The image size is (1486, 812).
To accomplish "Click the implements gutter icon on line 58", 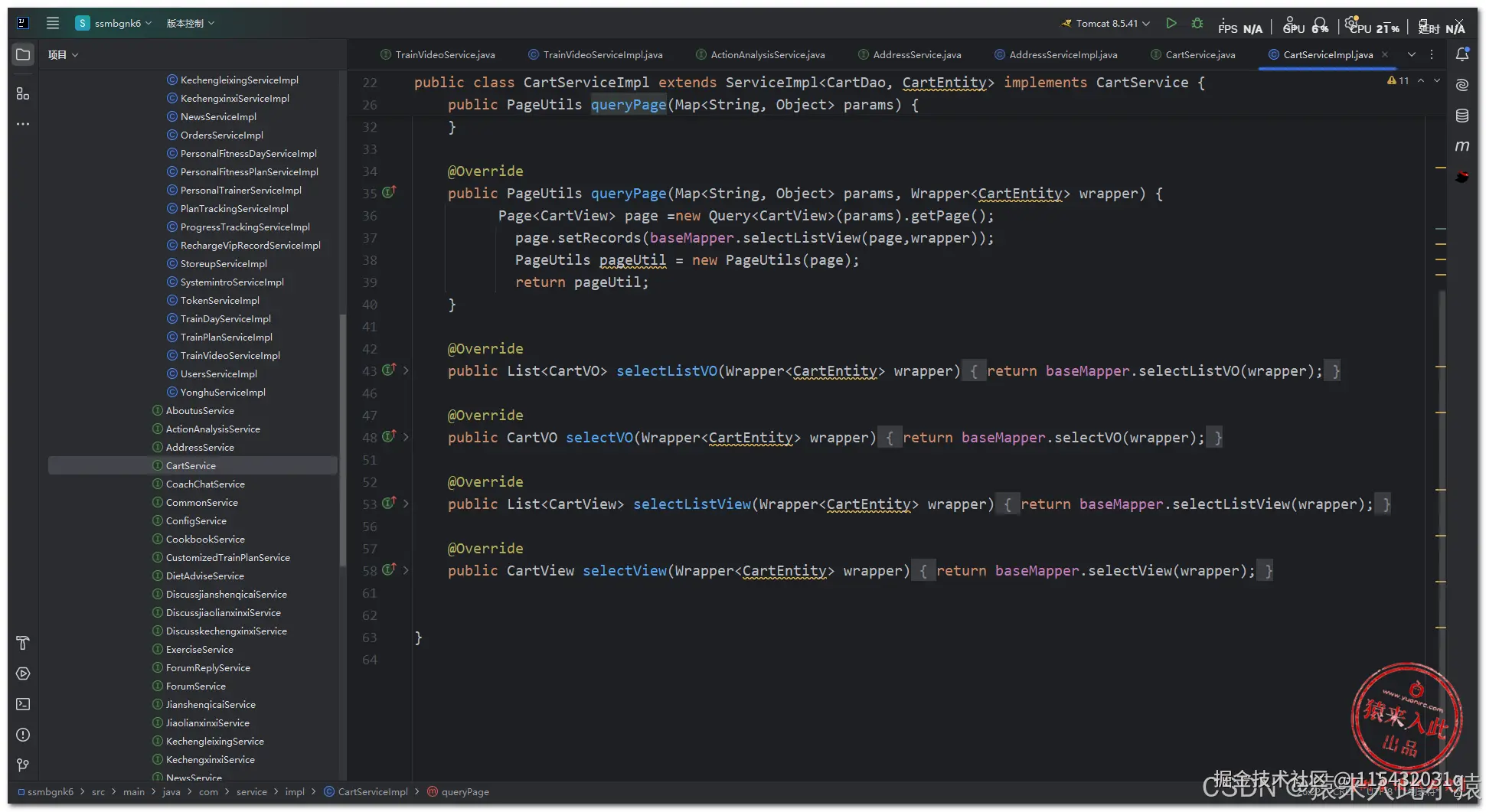I will coord(389,569).
